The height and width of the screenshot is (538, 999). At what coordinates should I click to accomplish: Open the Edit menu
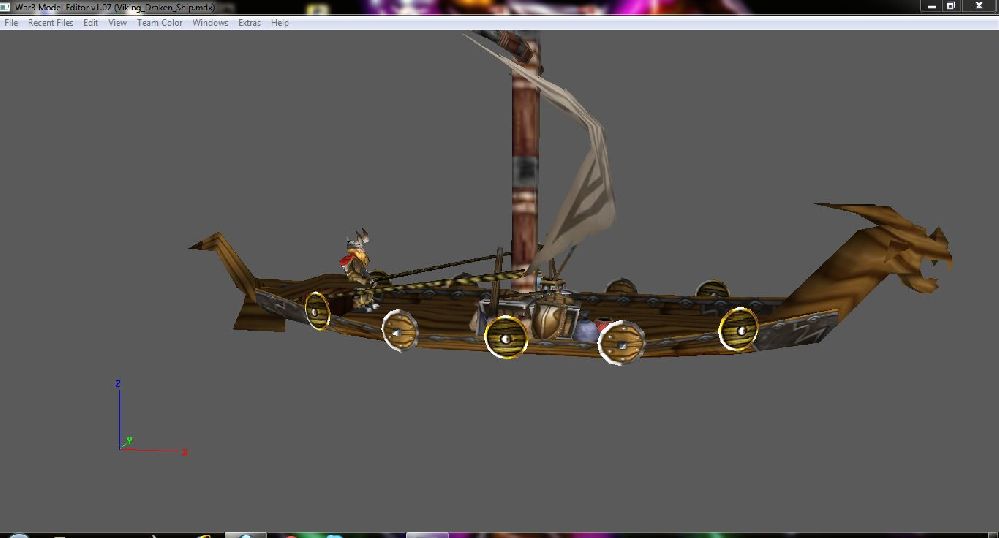[x=90, y=22]
